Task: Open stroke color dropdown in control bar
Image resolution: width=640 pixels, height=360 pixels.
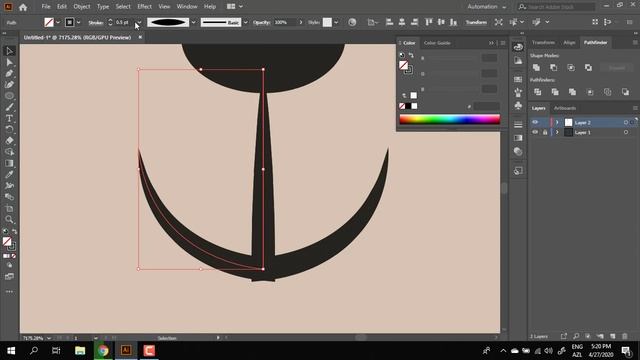Action: click(x=78, y=22)
